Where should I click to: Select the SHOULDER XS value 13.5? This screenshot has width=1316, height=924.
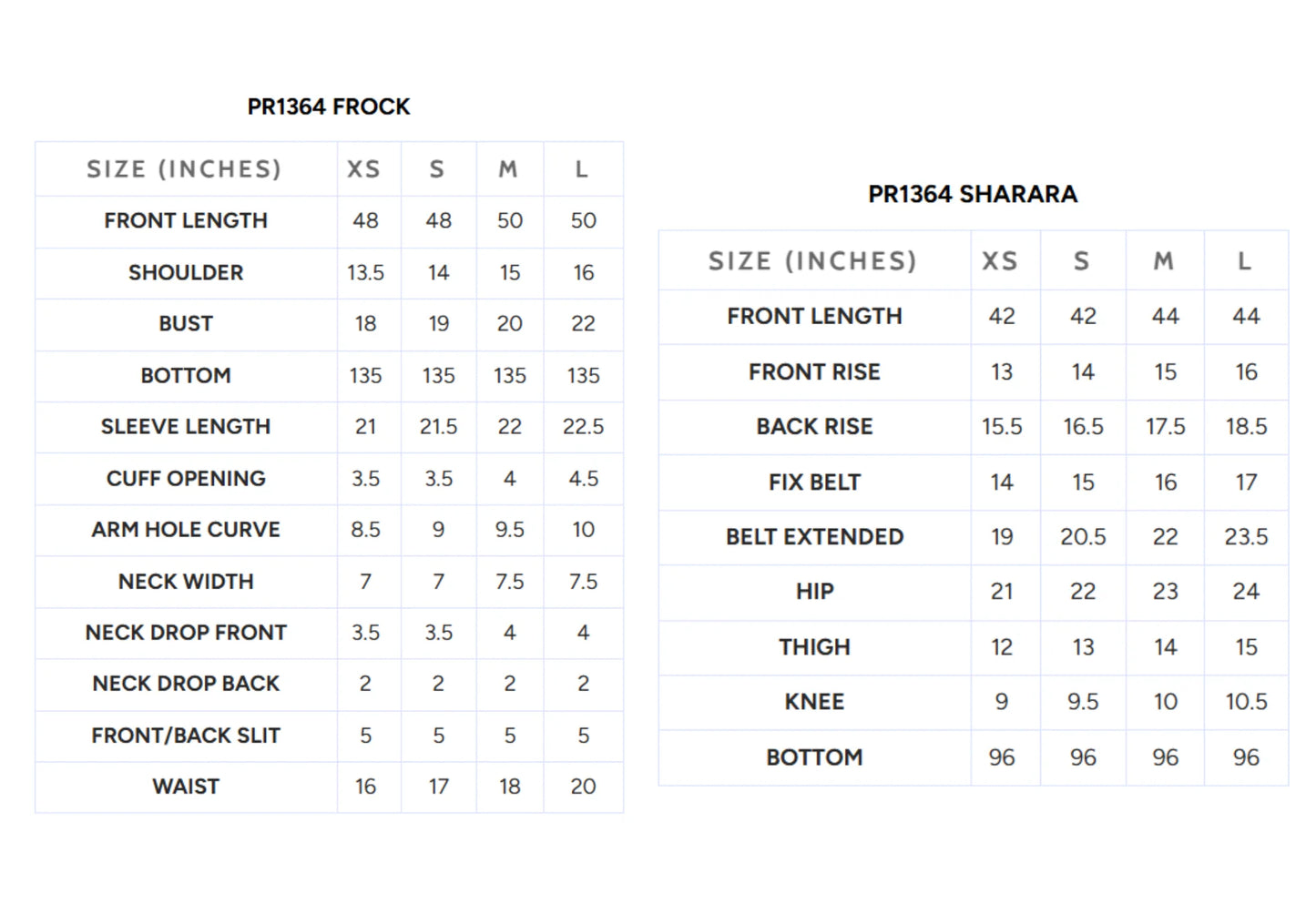pos(365,272)
